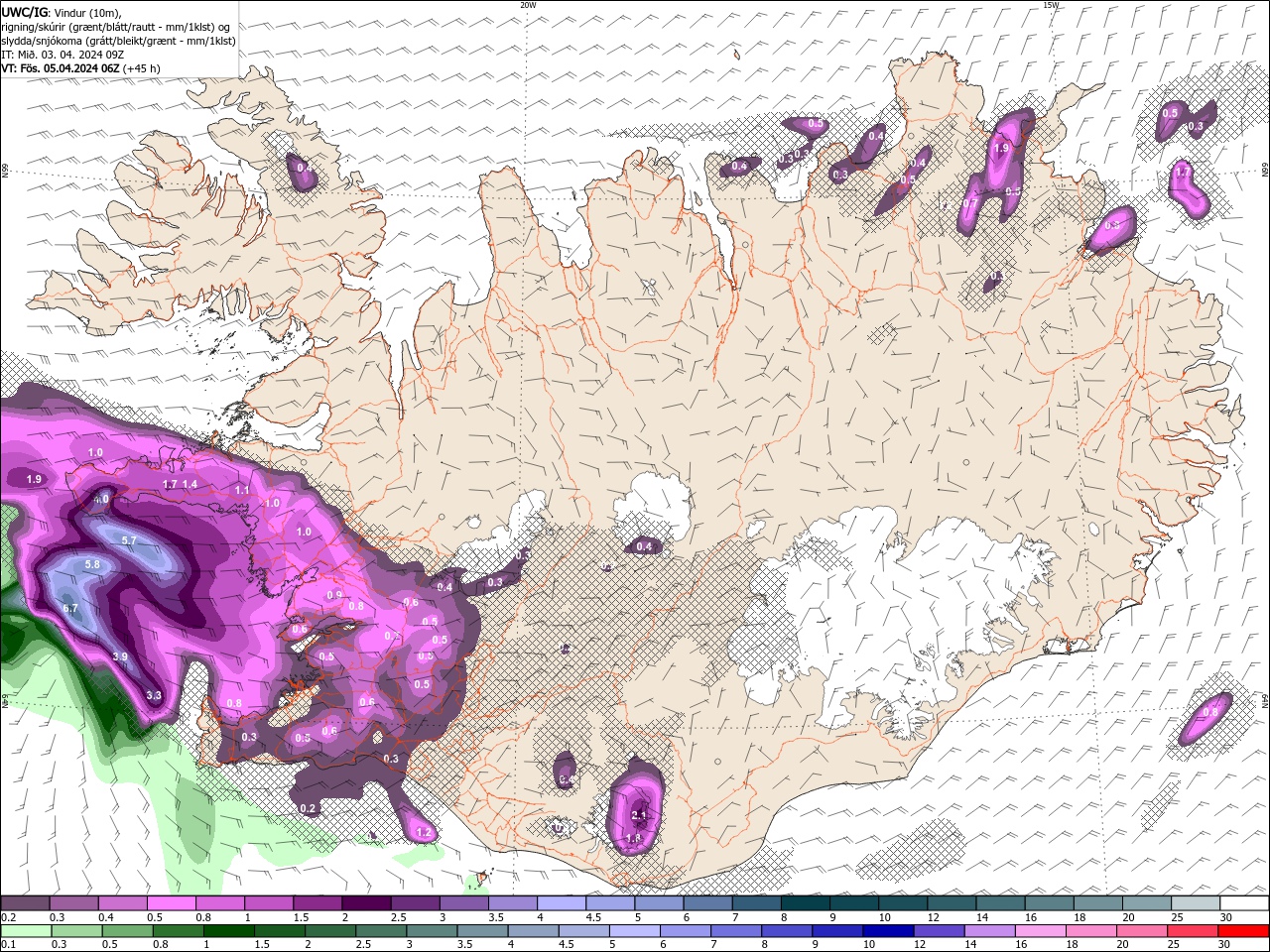Click the '2.1' value in the southern snow cell
The height and width of the screenshot is (952, 1270).
click(x=640, y=815)
